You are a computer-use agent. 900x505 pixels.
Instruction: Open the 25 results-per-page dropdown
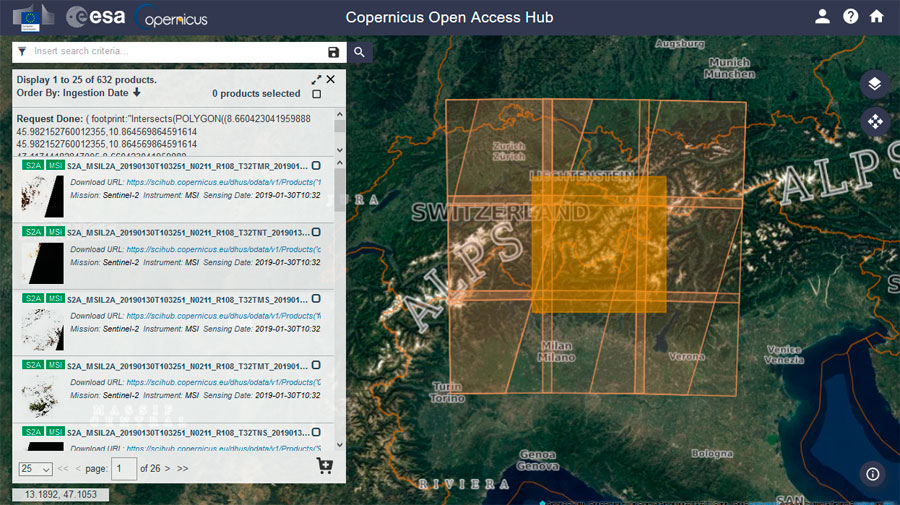point(36,469)
